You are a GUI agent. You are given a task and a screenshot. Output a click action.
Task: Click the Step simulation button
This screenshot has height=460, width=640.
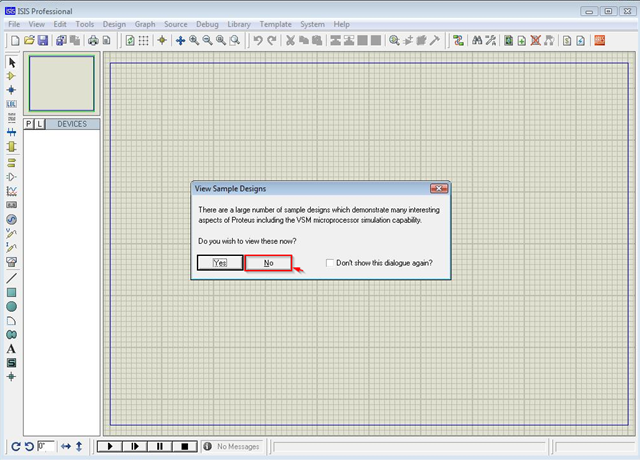(135, 447)
